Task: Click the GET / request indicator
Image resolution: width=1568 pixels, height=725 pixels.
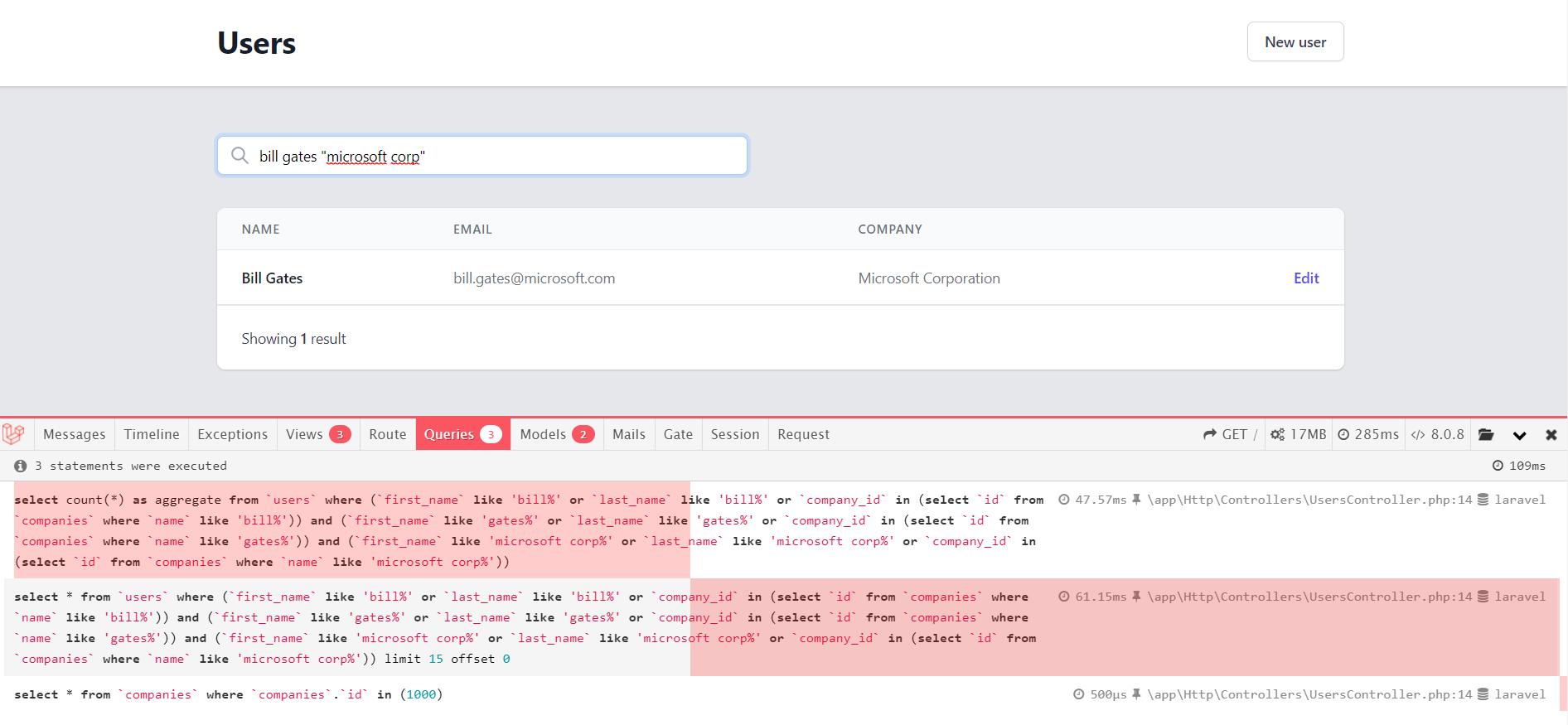Action: tap(1231, 434)
